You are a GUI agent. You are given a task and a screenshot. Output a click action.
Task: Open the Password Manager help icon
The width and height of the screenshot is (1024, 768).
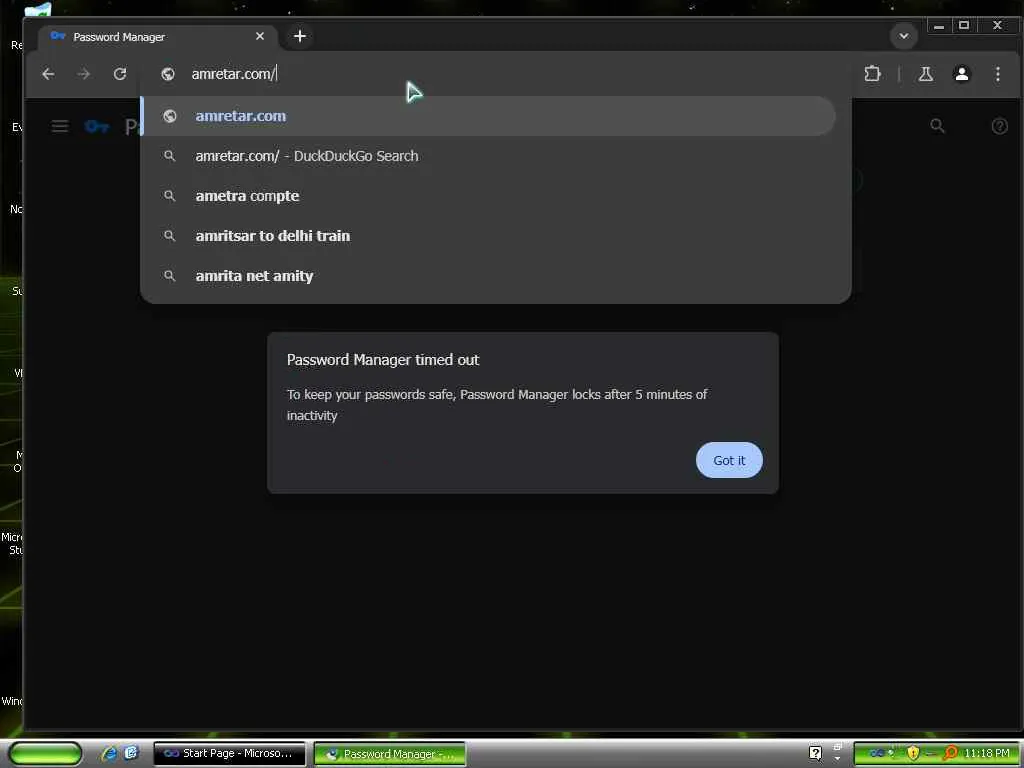click(999, 126)
